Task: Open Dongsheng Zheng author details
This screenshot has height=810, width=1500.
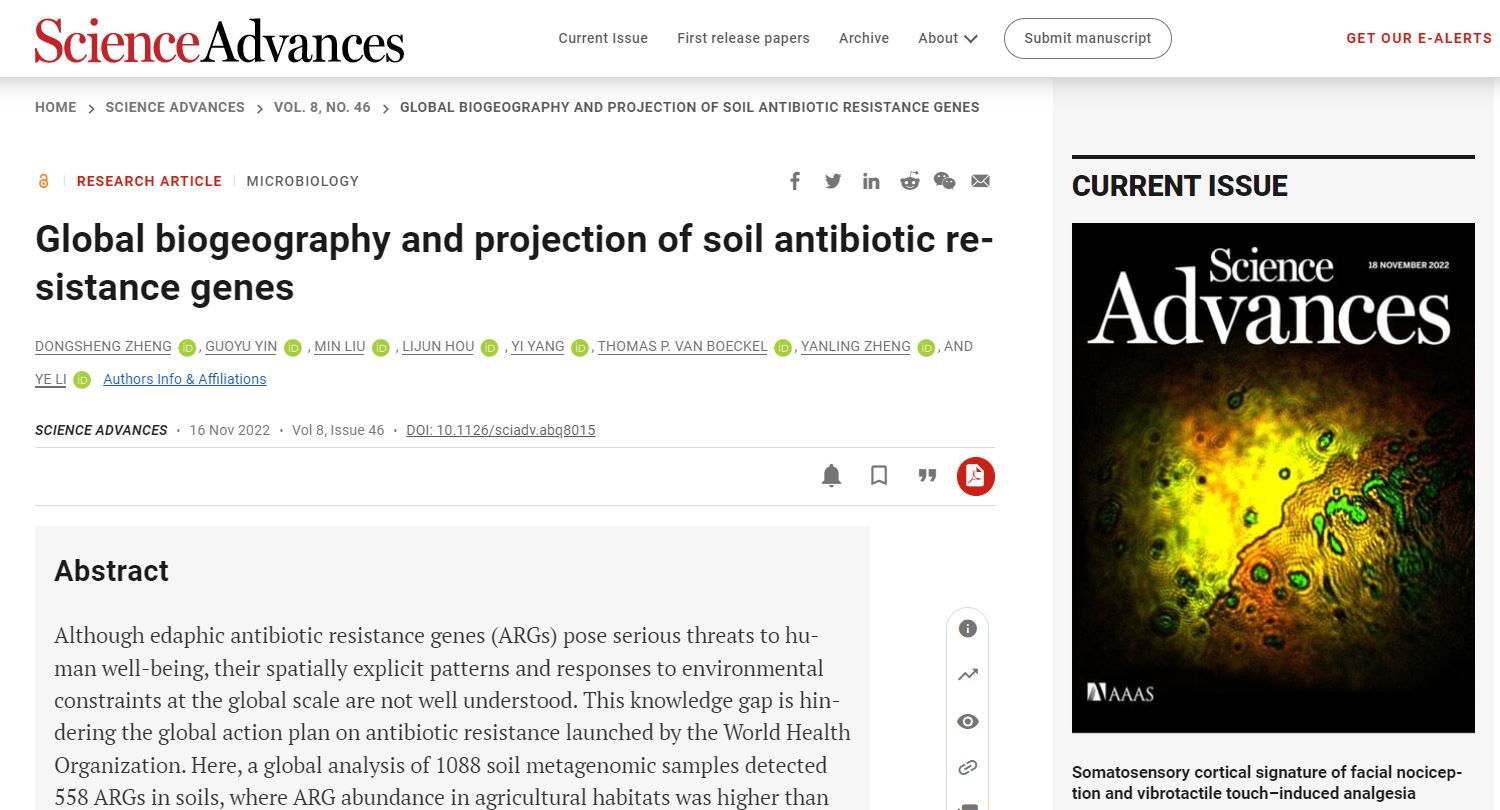Action: [x=102, y=346]
